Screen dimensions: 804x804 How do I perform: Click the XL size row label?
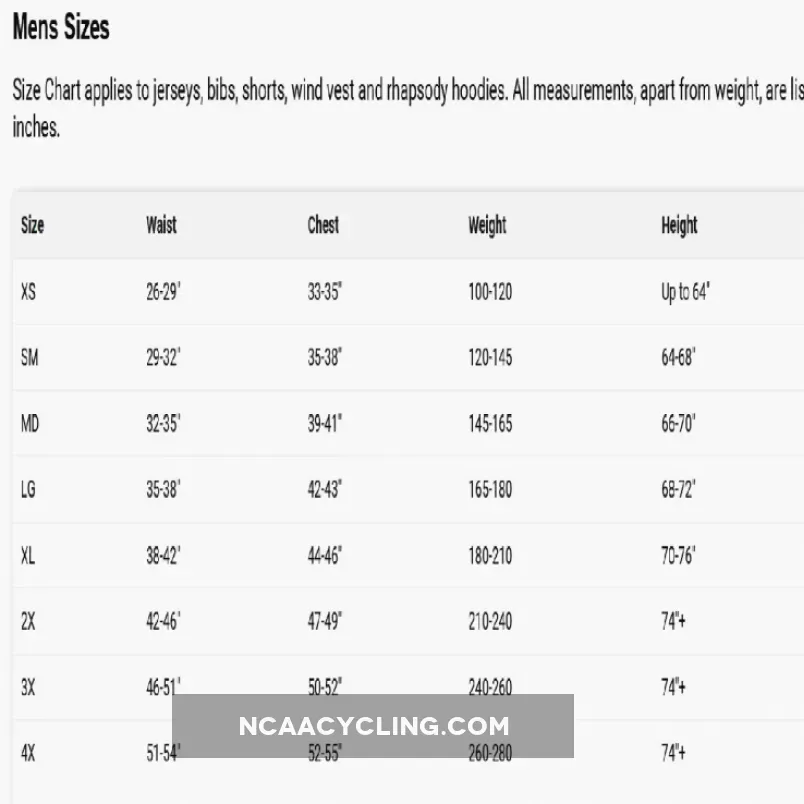28,555
